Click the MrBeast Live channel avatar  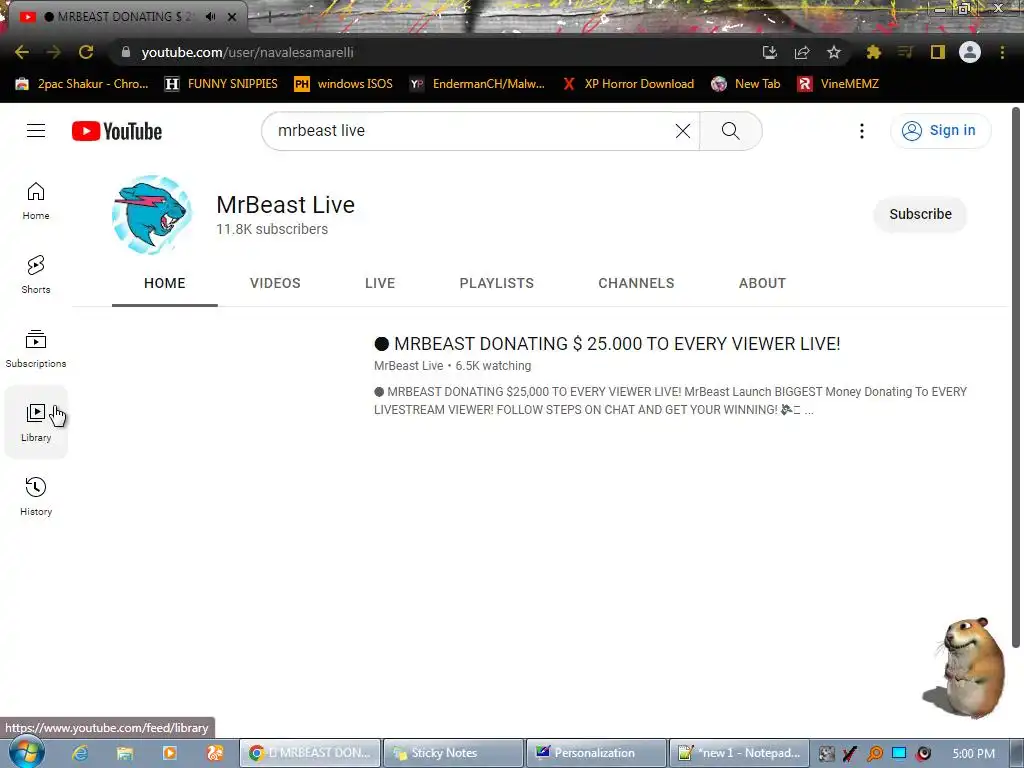152,214
